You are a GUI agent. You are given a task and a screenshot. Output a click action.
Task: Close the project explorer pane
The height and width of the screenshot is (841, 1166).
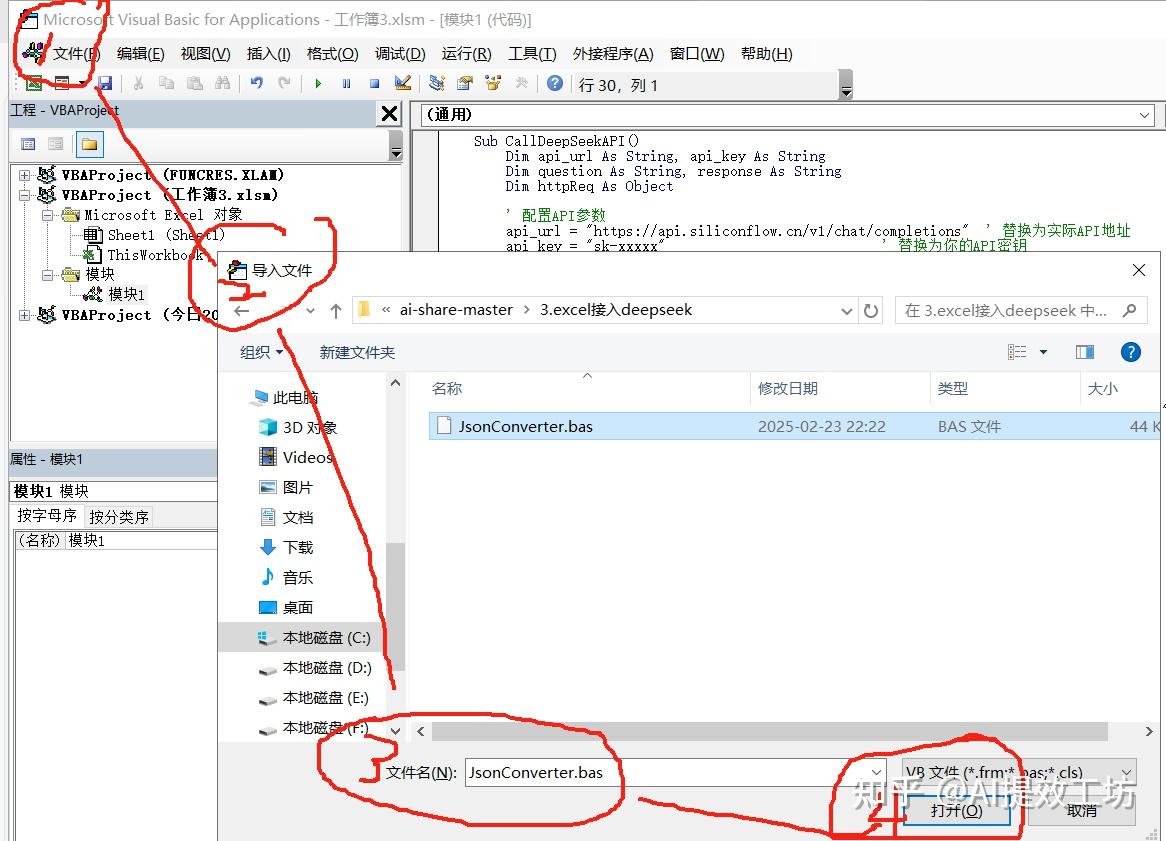[x=390, y=114]
